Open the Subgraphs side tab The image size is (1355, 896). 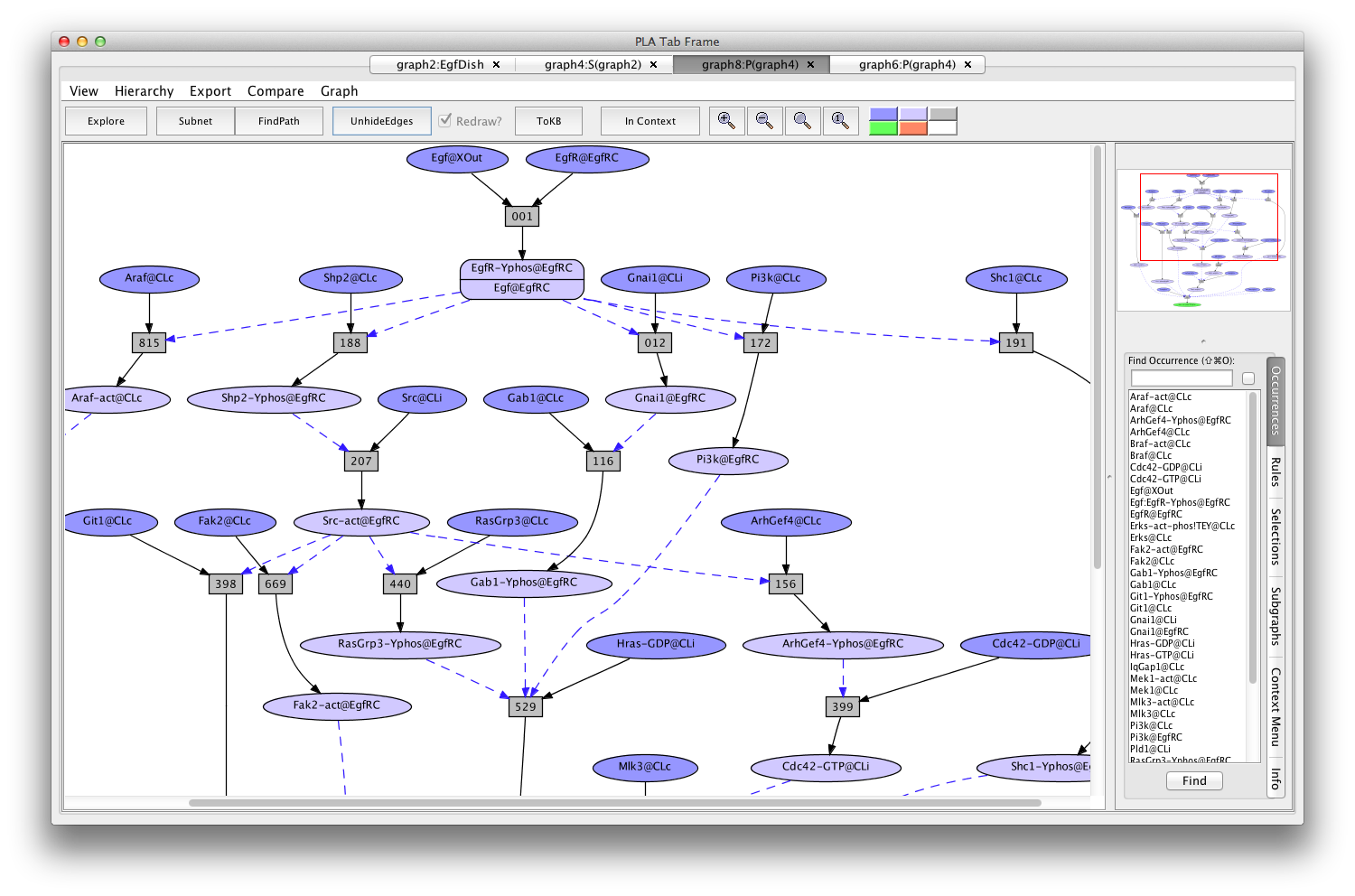pyautogui.click(x=1276, y=616)
